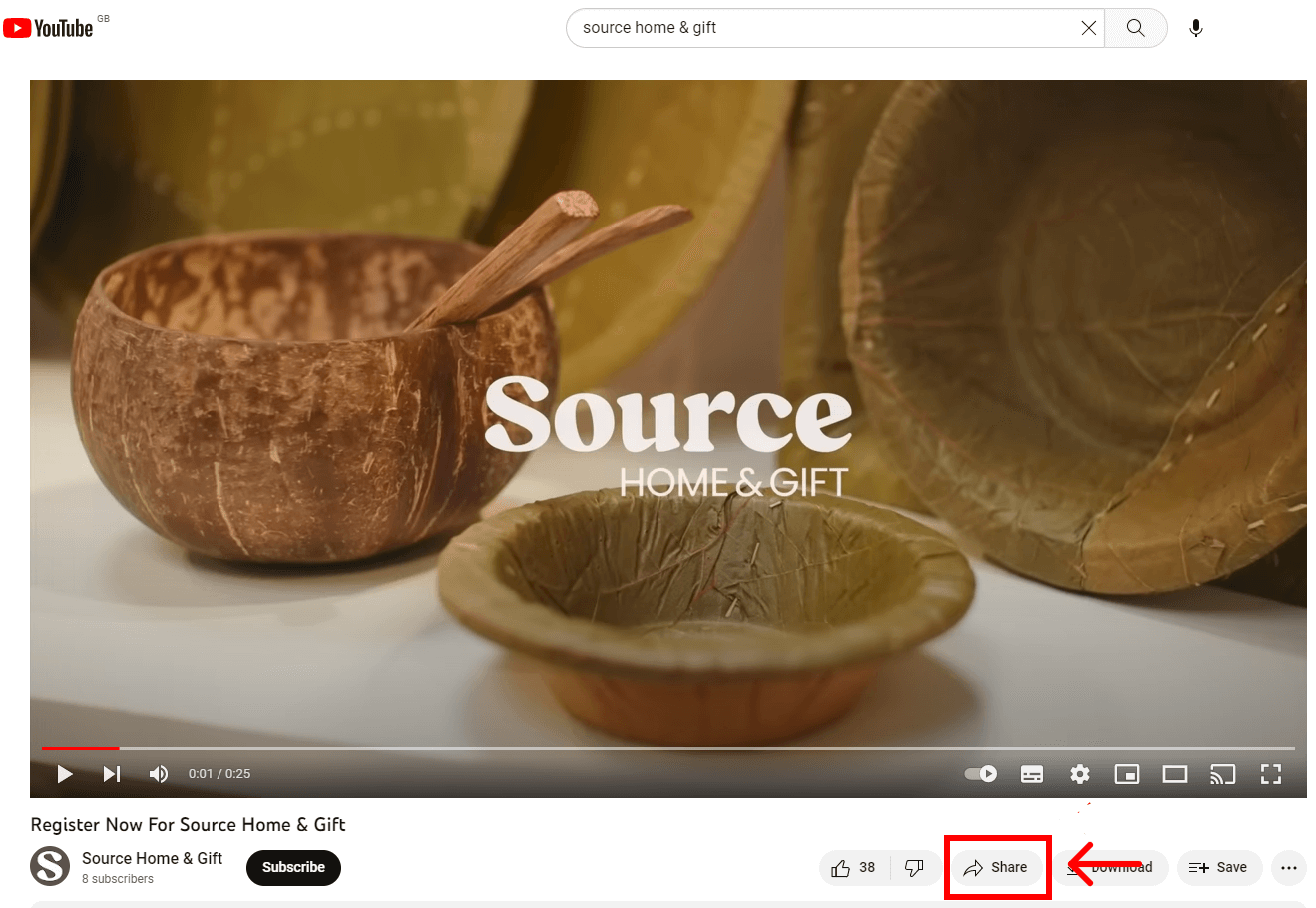Dislike the video
Viewport: 1316px width, 908px height.
[x=915, y=868]
